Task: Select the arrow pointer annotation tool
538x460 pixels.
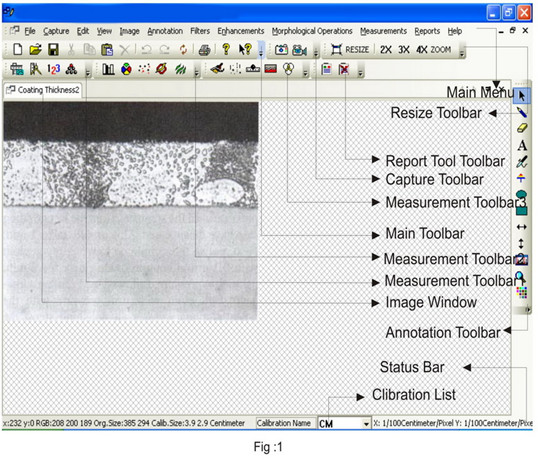Action: 522,96
